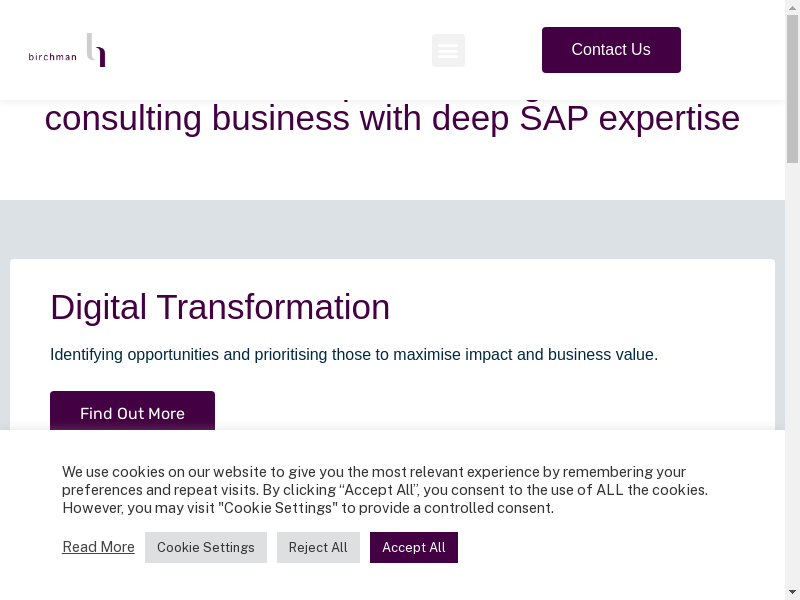800x600 pixels.
Task: Click the cookie consent message text
Action: tap(384, 490)
